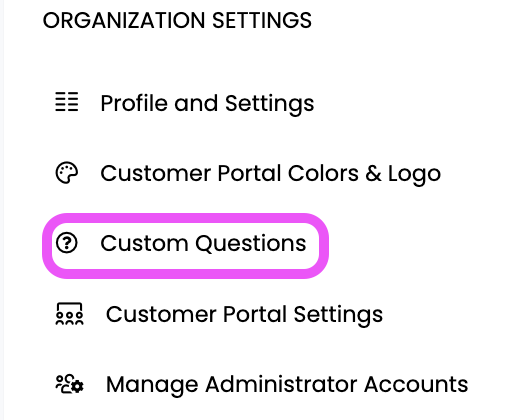Click the pink highlight border around Custom Questions

186,218
